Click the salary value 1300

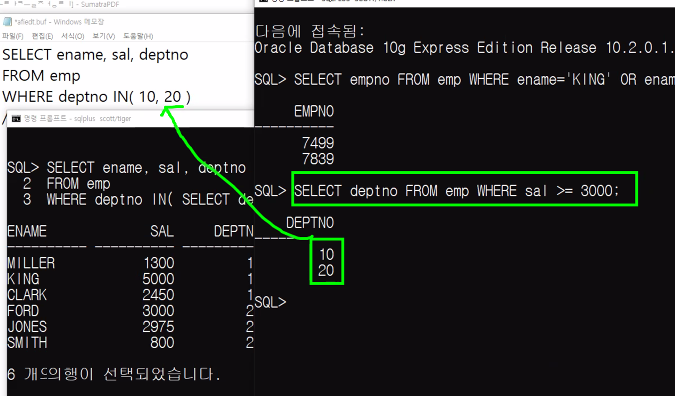[x=158, y=263]
